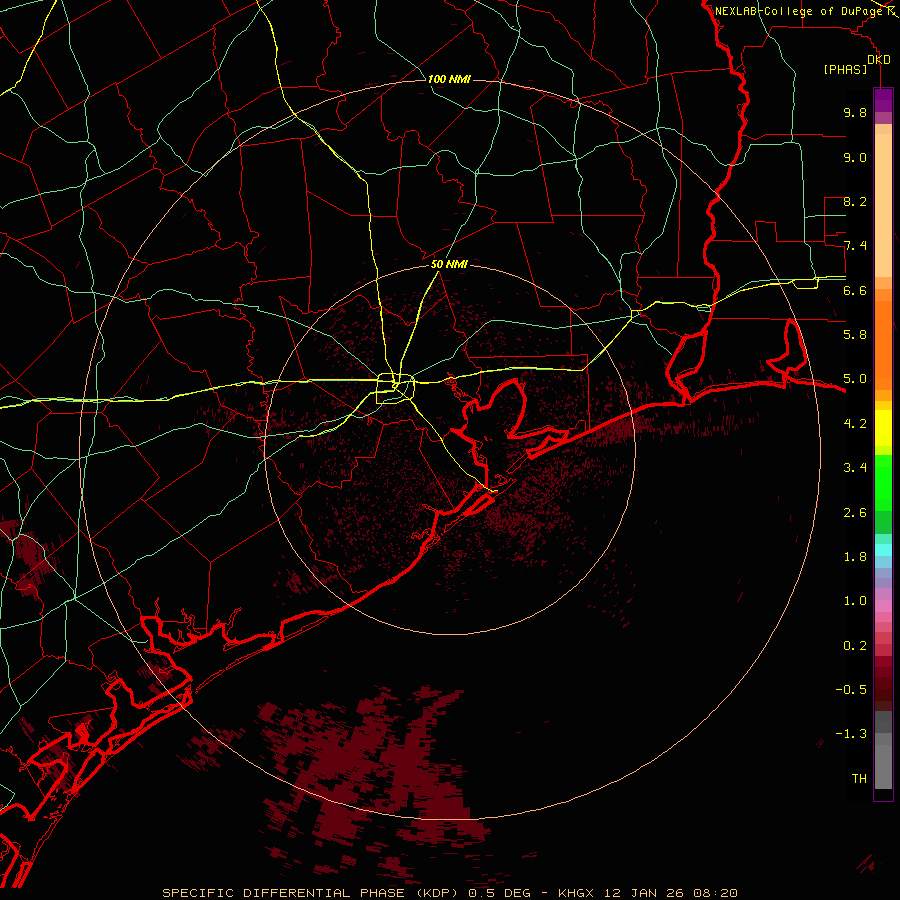Pick the bright green segment of the color bar
The image size is (900, 900).
[883, 482]
